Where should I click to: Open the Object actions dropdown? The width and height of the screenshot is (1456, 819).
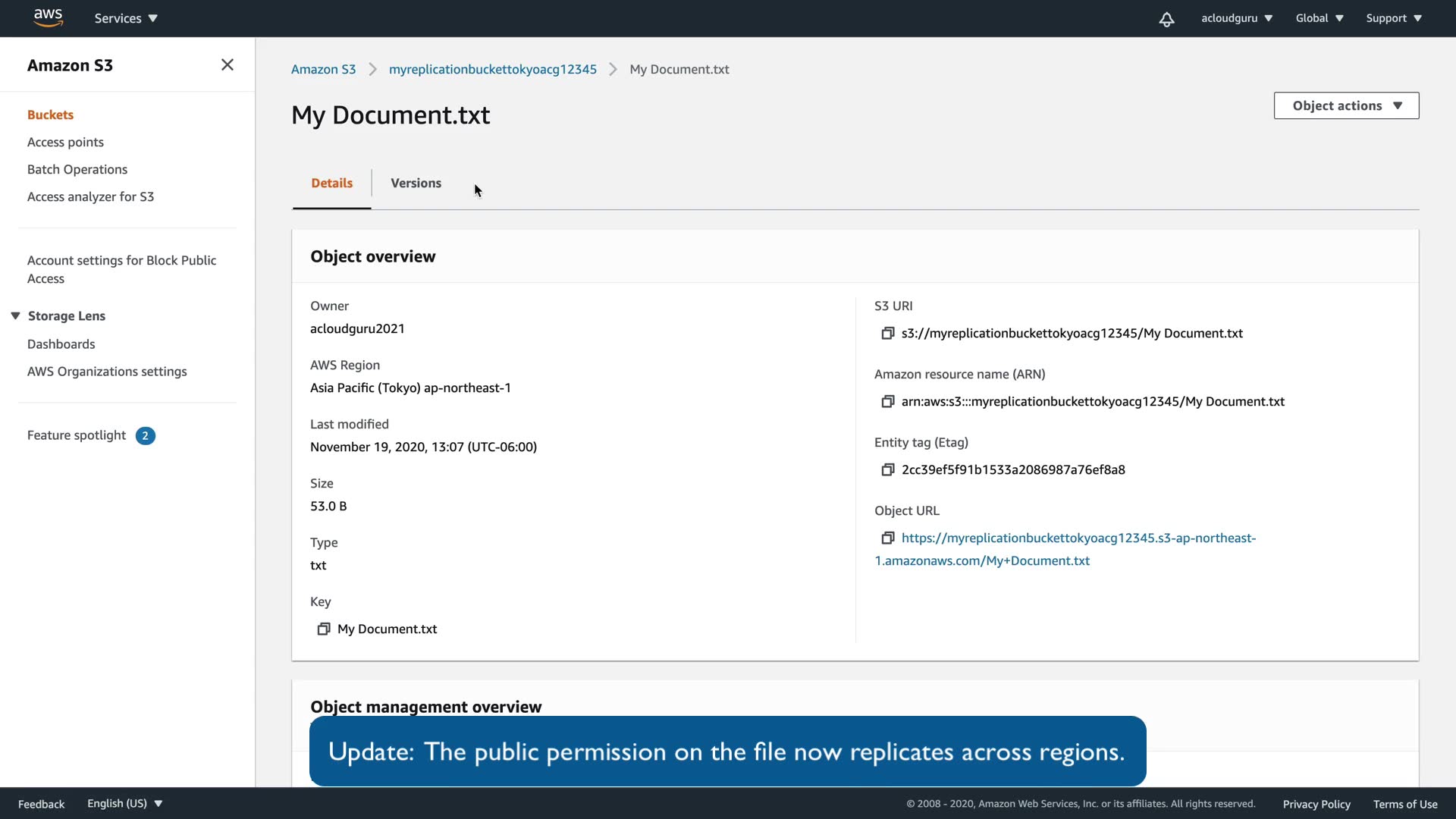(x=1346, y=106)
